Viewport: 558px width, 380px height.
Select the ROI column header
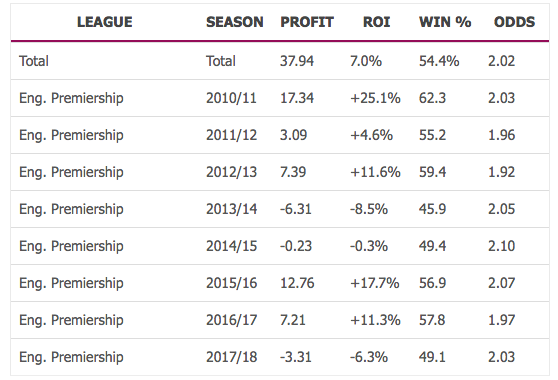[377, 22]
